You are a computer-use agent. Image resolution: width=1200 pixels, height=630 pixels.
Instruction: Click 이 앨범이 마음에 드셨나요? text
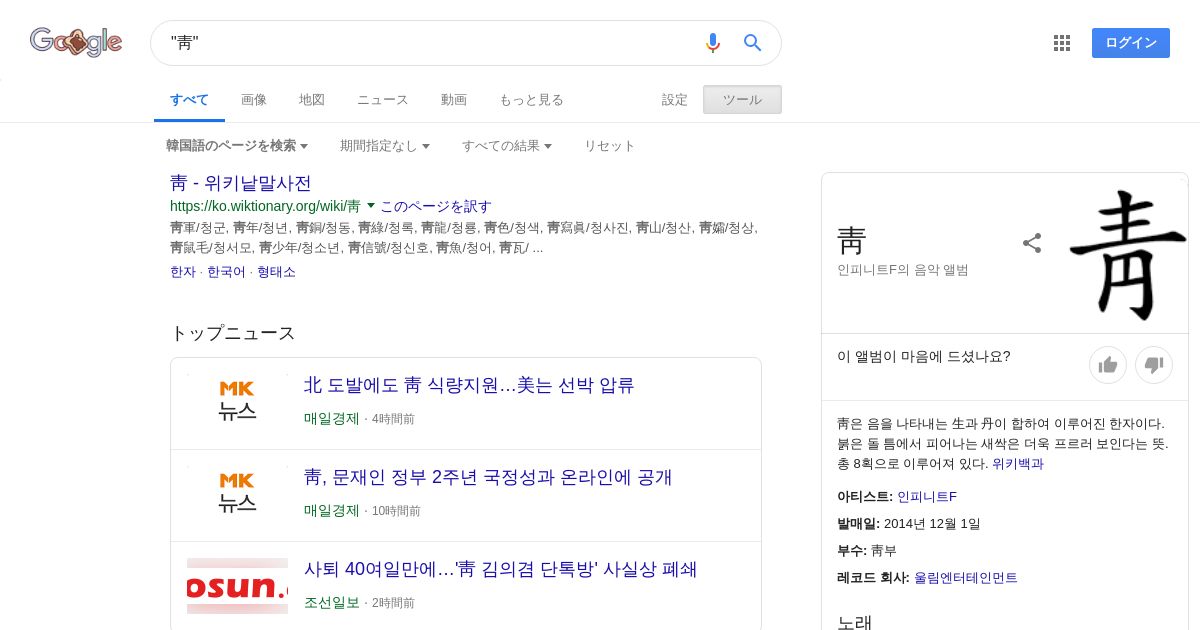click(x=924, y=356)
